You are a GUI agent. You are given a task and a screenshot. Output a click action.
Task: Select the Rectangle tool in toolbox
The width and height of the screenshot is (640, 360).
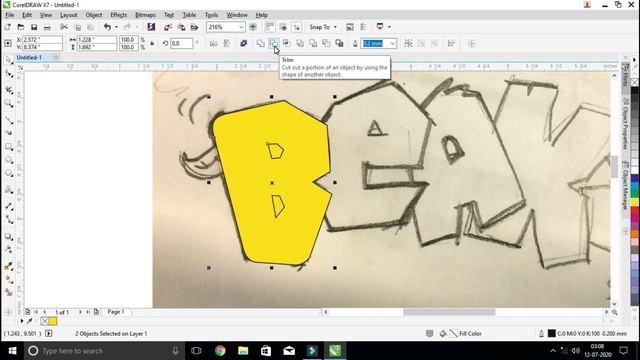point(9,147)
